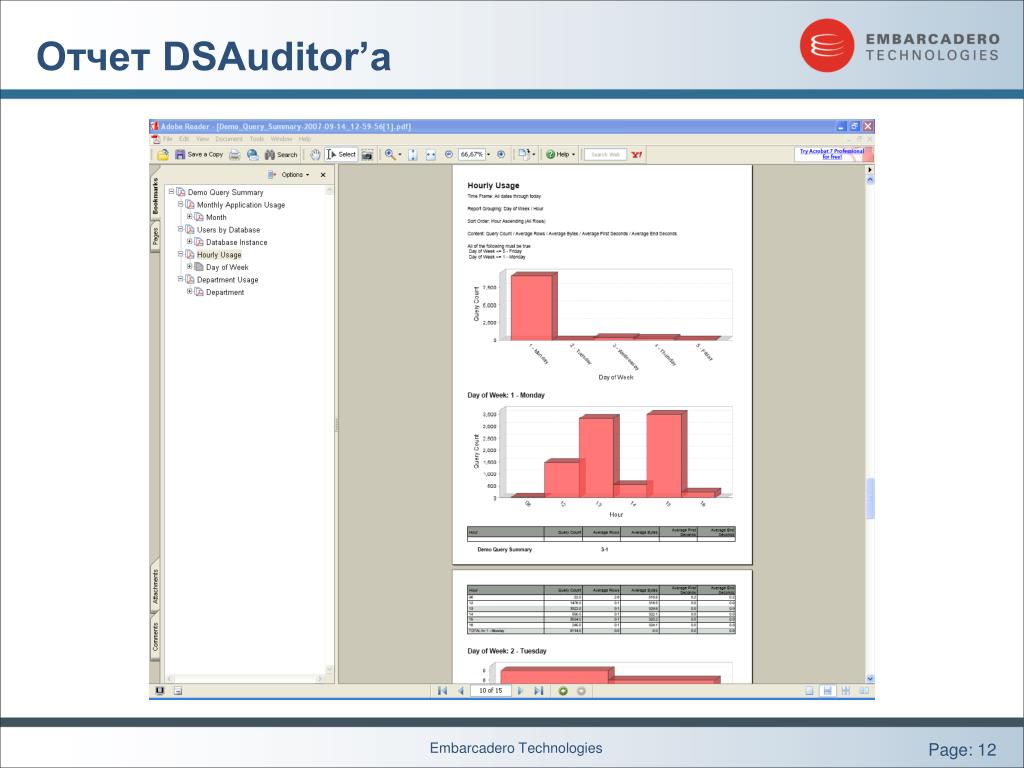Viewport: 1024px width, 768px height.
Task: Click the Open file folder icon
Action: [163, 155]
